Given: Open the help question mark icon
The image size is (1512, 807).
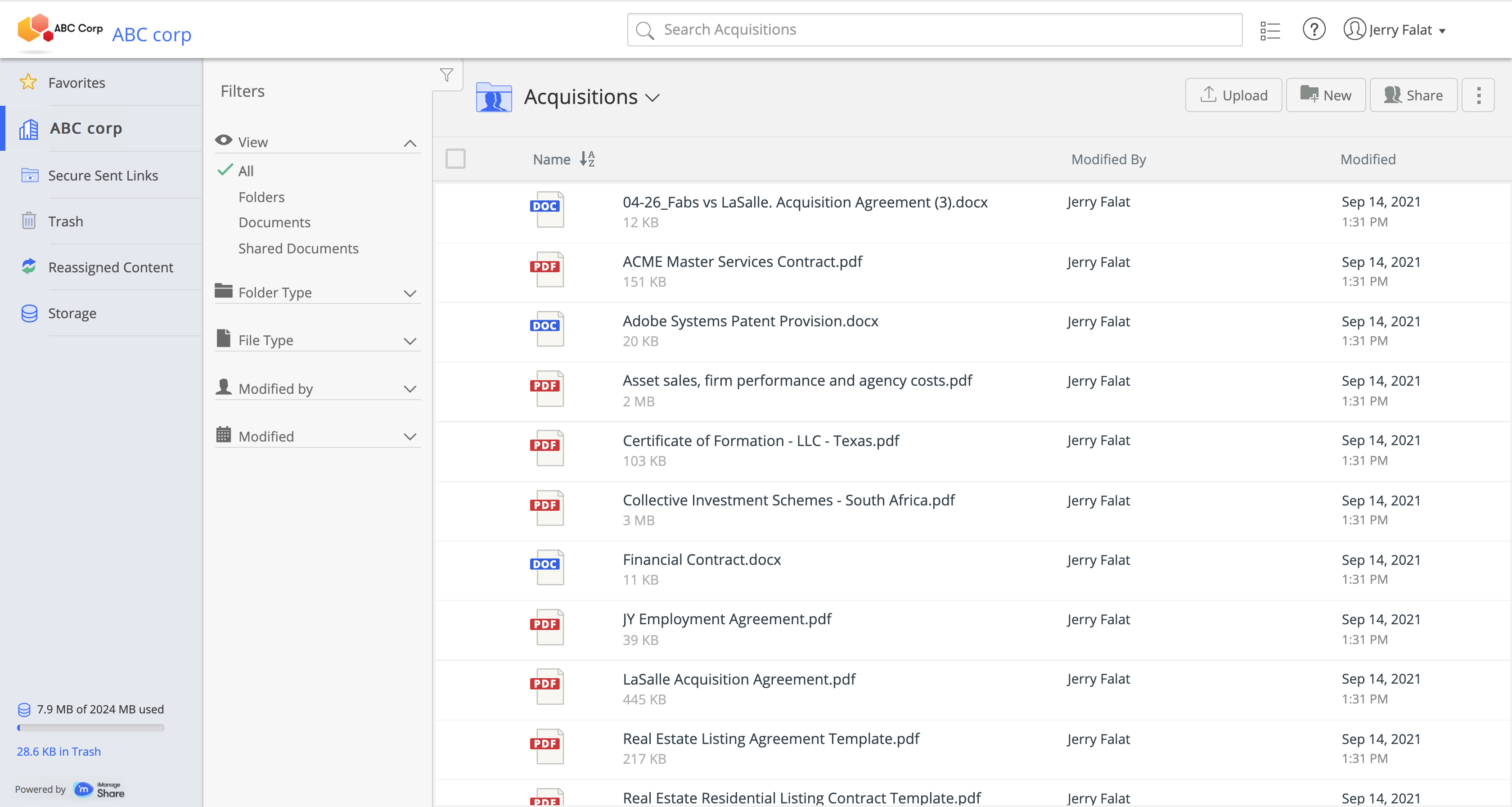Looking at the screenshot, I should 1314,29.
